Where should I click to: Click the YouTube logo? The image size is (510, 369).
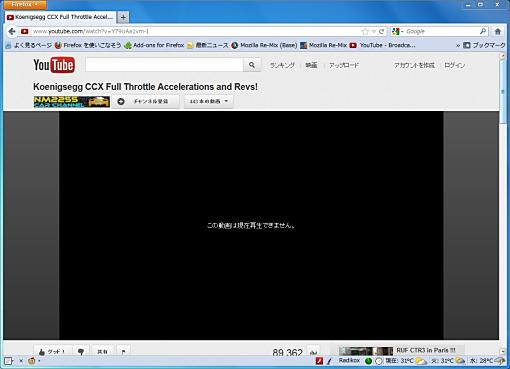tap(54, 65)
